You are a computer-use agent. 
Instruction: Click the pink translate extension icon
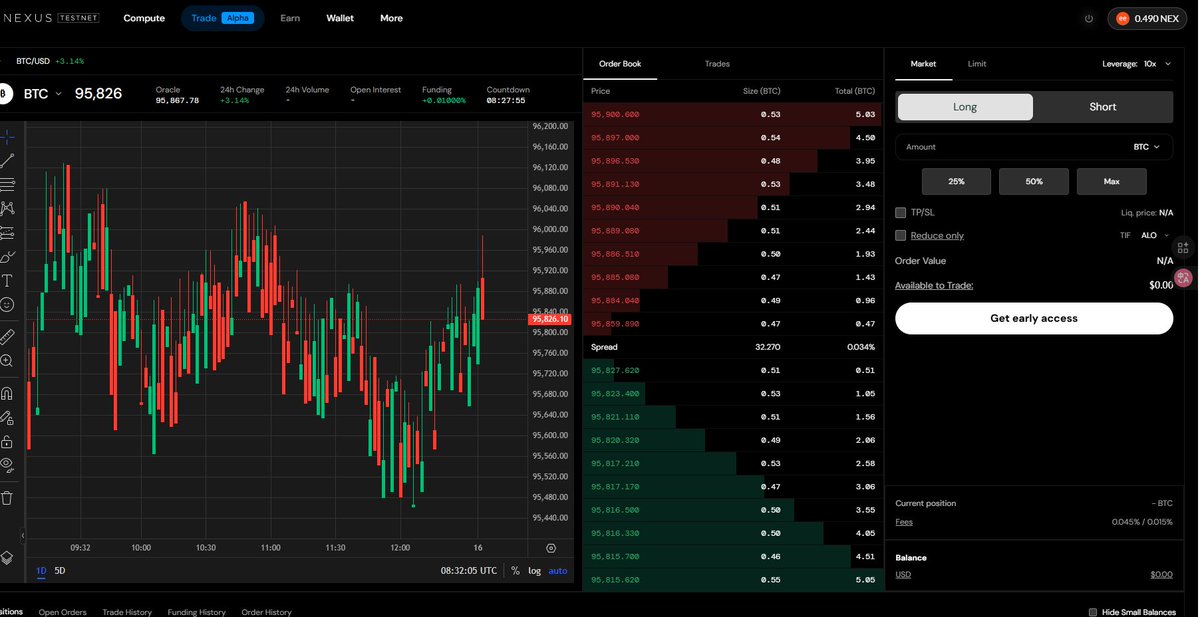1183,278
